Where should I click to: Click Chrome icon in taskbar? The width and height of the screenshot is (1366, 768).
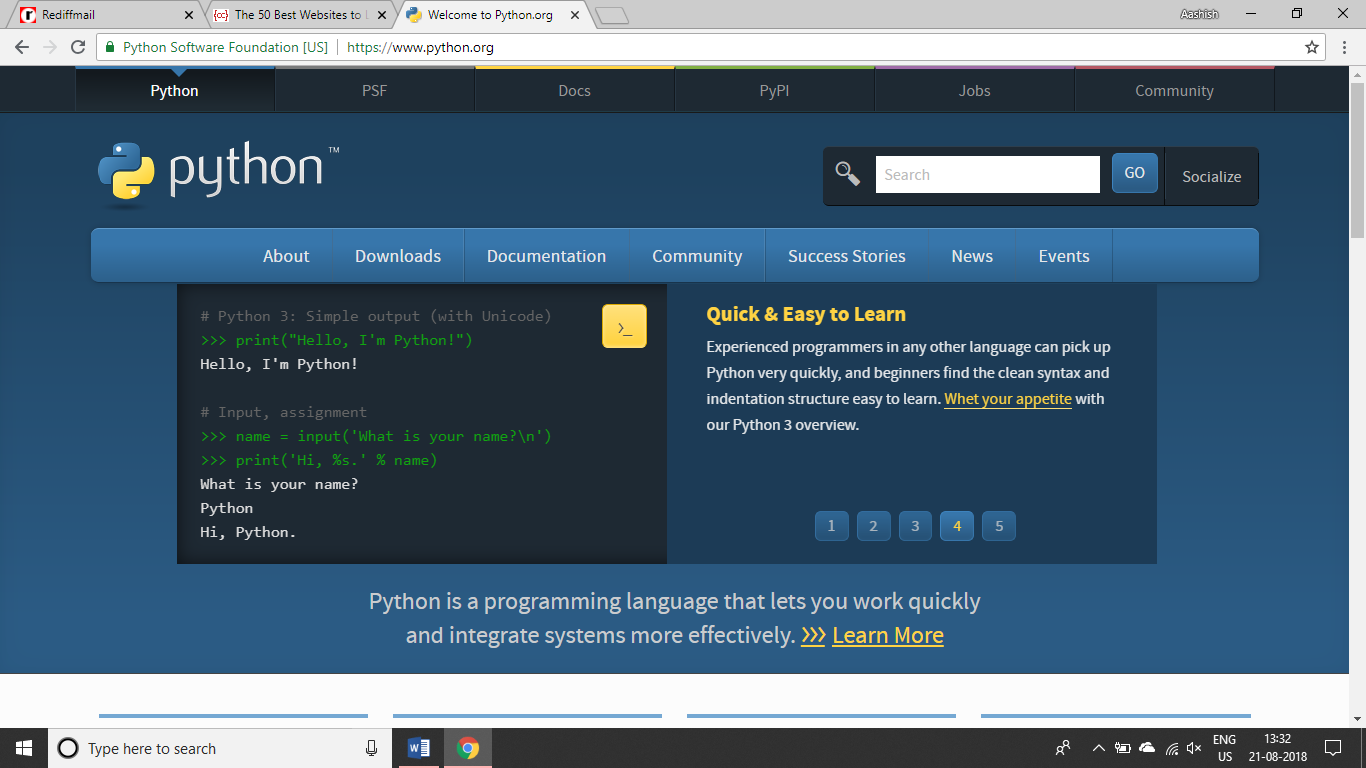[x=467, y=748]
